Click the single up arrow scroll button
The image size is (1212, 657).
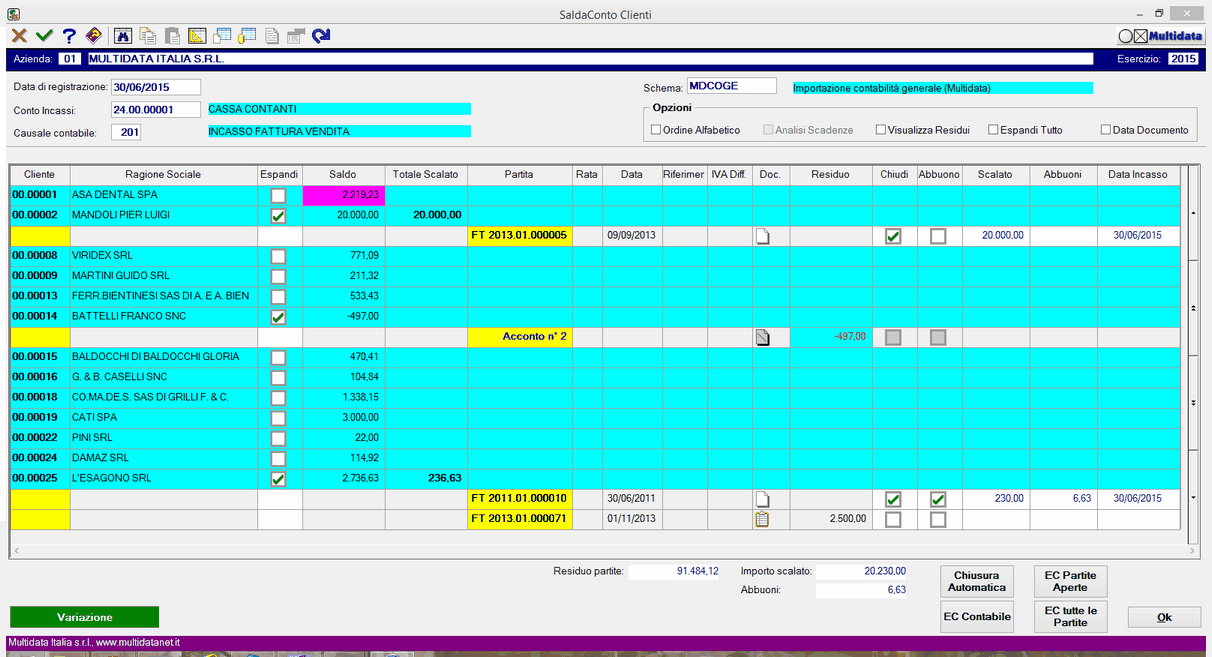tap(1192, 214)
